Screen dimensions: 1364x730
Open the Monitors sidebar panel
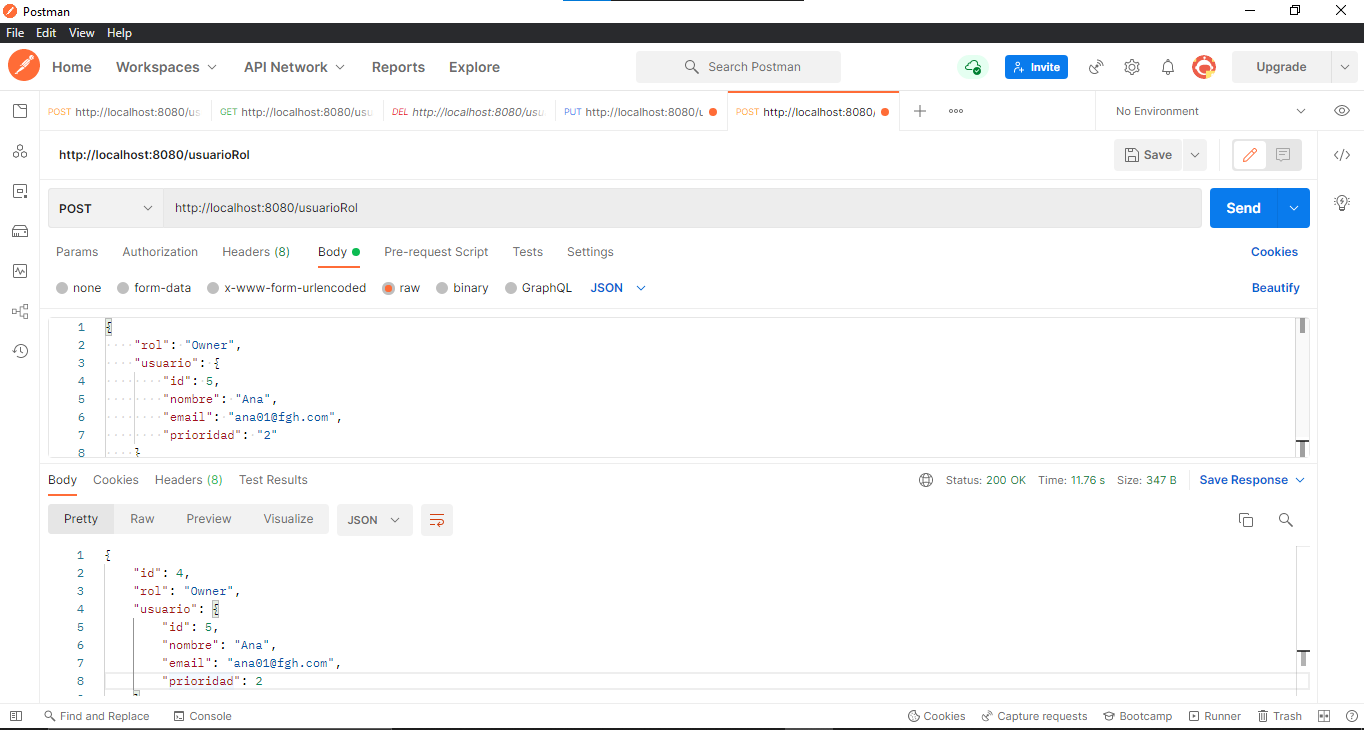tap(19, 271)
